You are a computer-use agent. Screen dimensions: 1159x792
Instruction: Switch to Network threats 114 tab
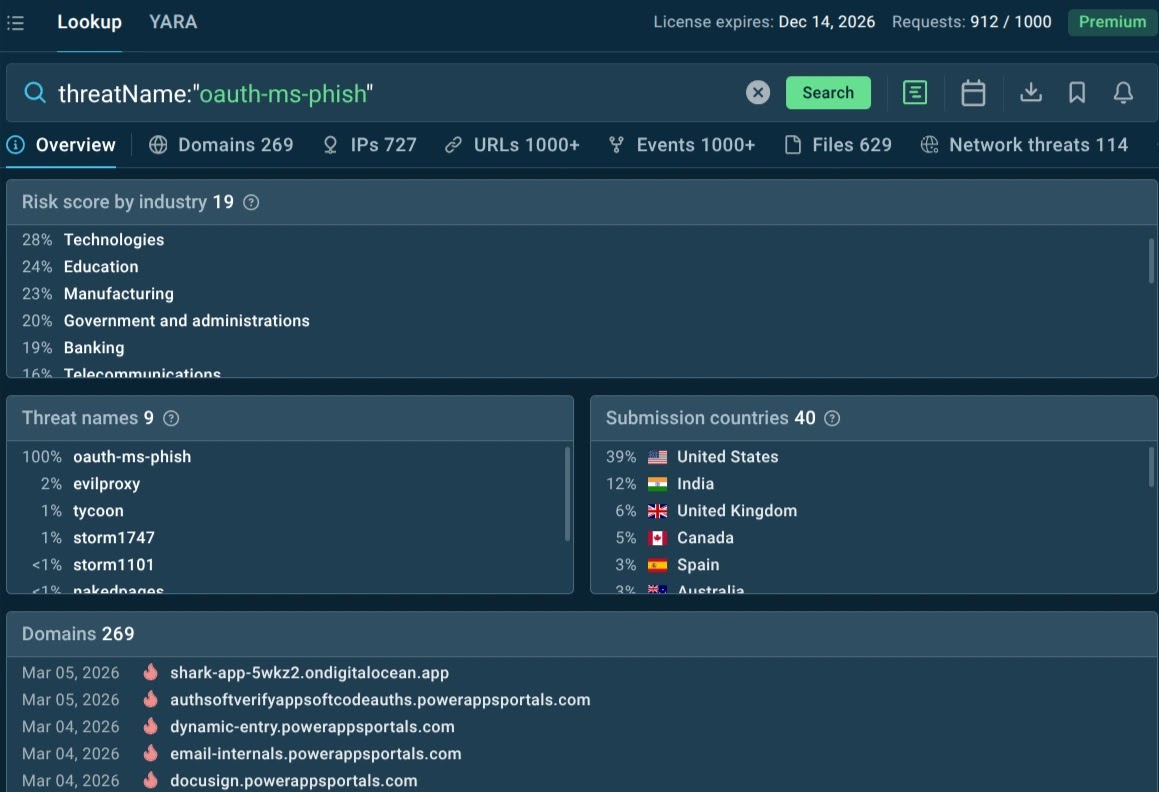pos(1025,145)
